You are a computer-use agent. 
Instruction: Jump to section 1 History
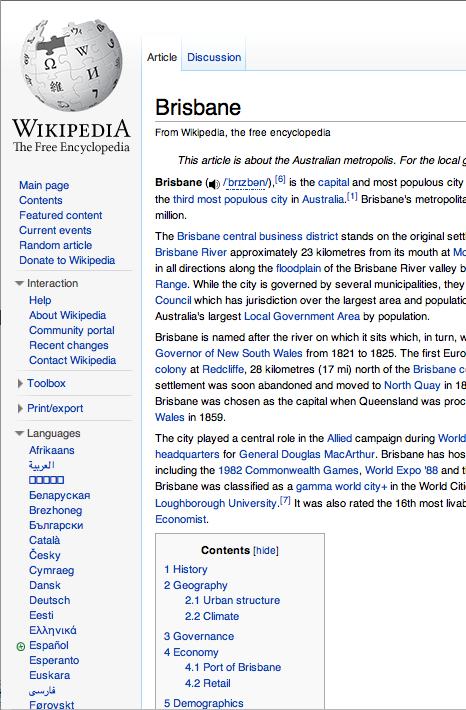[186, 569]
